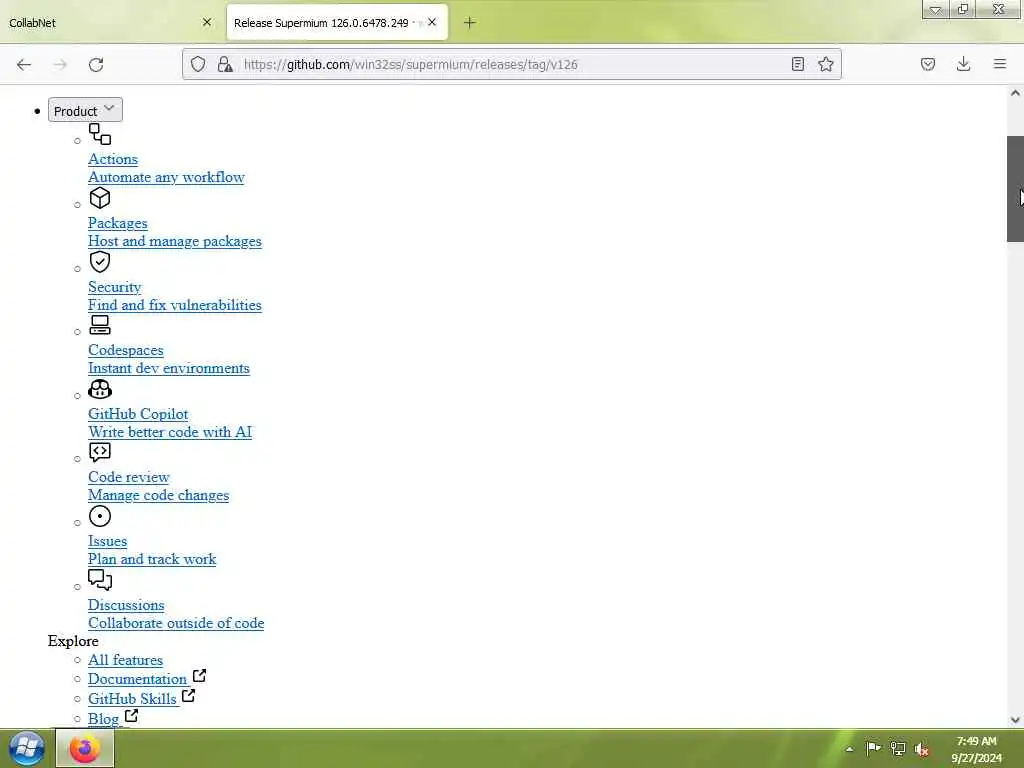Open Action Center flag tray icon
Screen dimensions: 1024x768
tap(873, 748)
